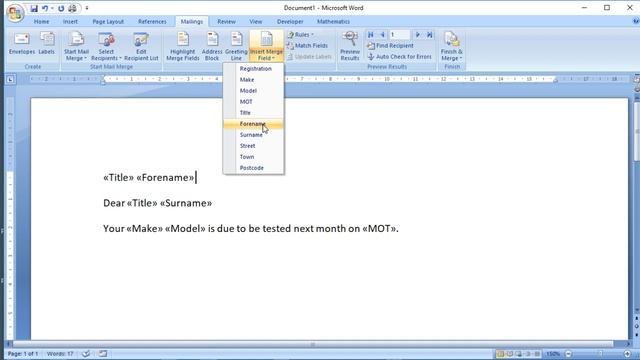Click the proofing check icon in status bar
The width and height of the screenshot is (640, 360).
86,354
